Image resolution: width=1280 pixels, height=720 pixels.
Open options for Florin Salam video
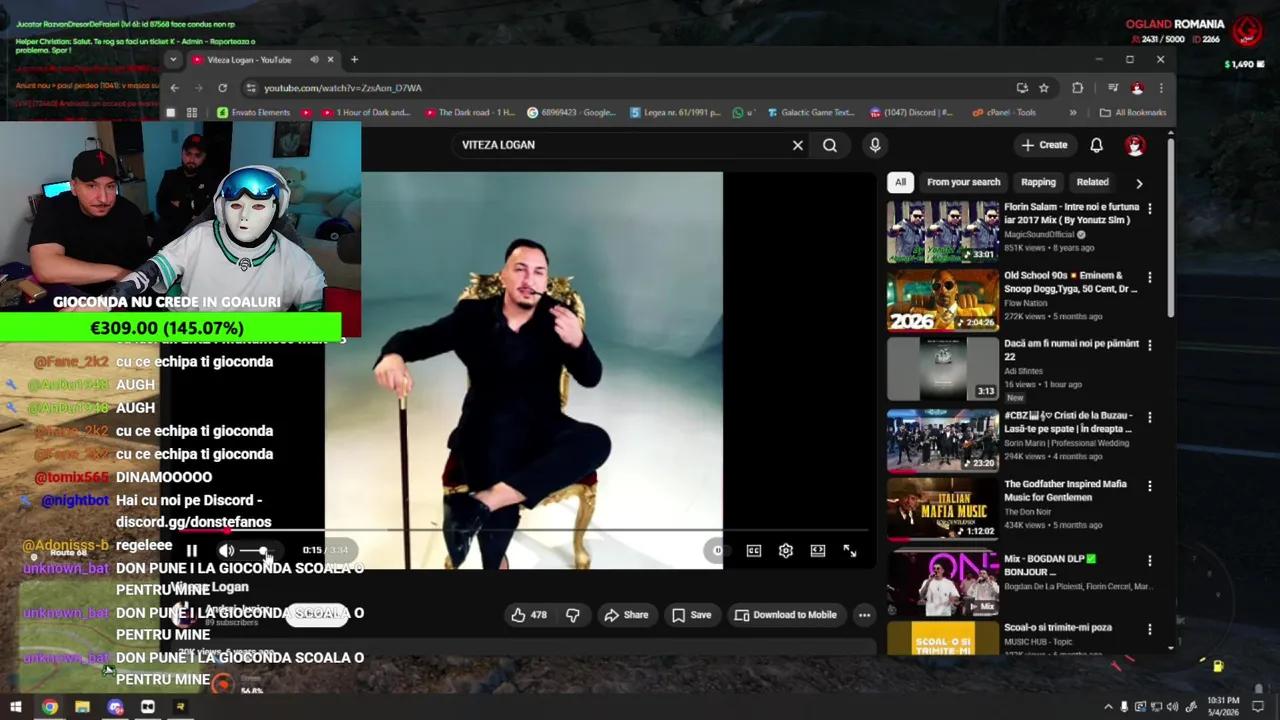pyautogui.click(x=1149, y=209)
